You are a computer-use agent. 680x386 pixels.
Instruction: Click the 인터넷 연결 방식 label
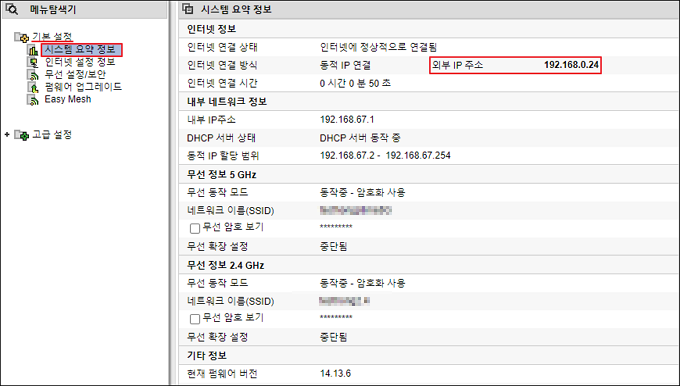[x=222, y=65]
